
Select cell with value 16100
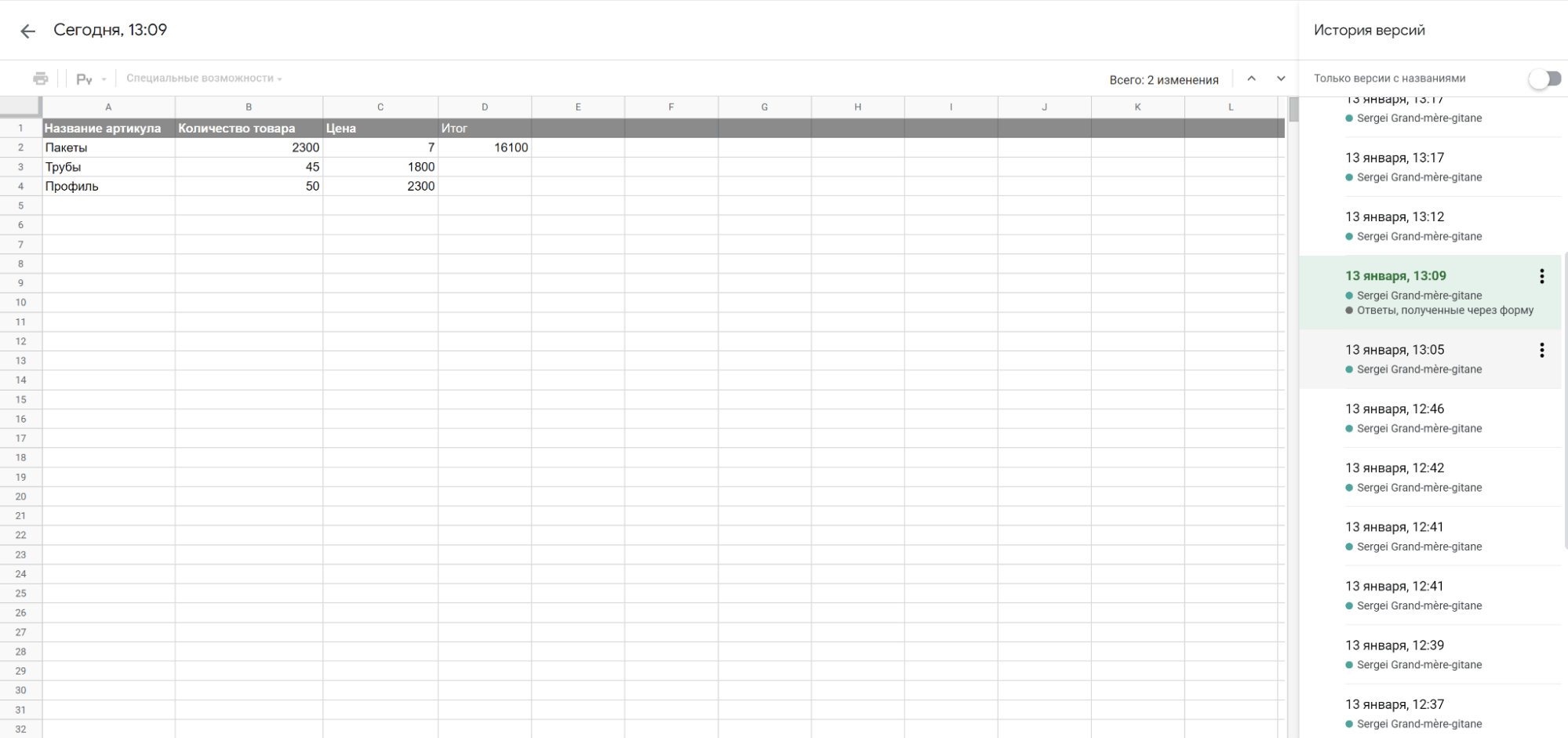pyautogui.click(x=485, y=147)
